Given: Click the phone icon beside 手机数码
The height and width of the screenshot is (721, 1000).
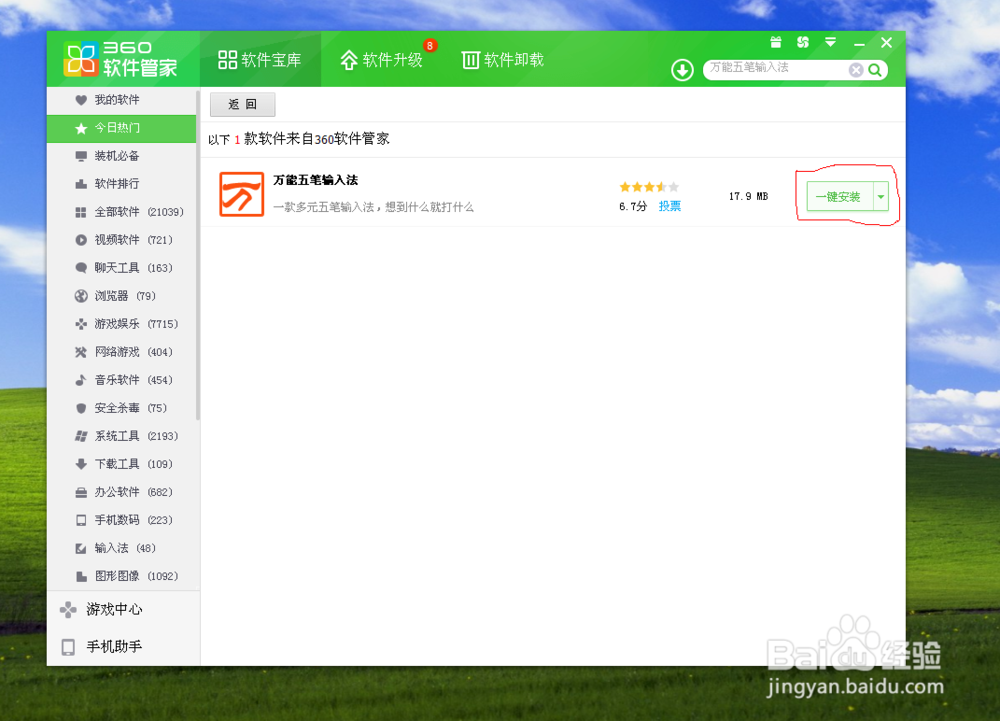Looking at the screenshot, I should (81, 520).
